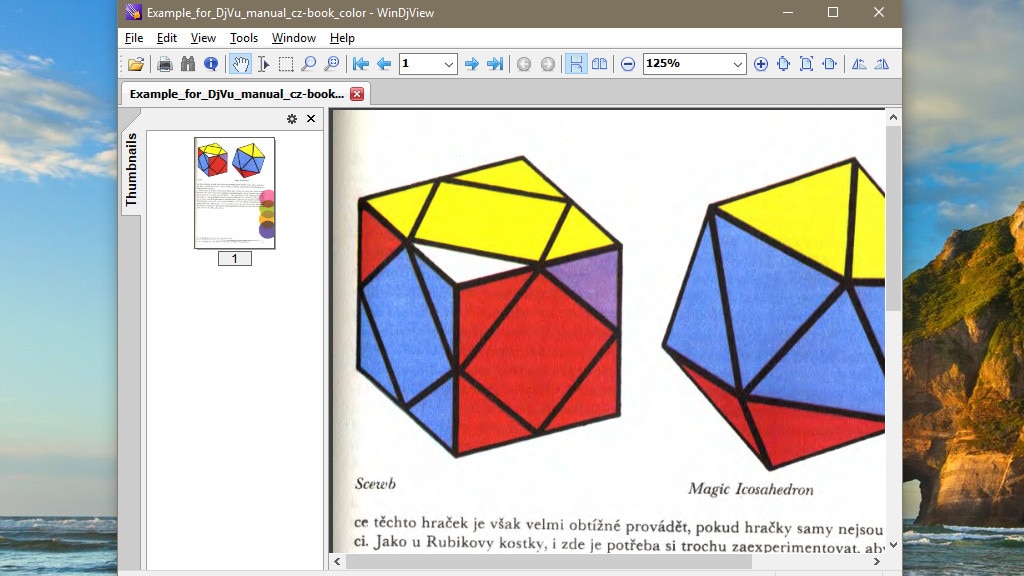Close the thumbnails side panel

point(311,119)
